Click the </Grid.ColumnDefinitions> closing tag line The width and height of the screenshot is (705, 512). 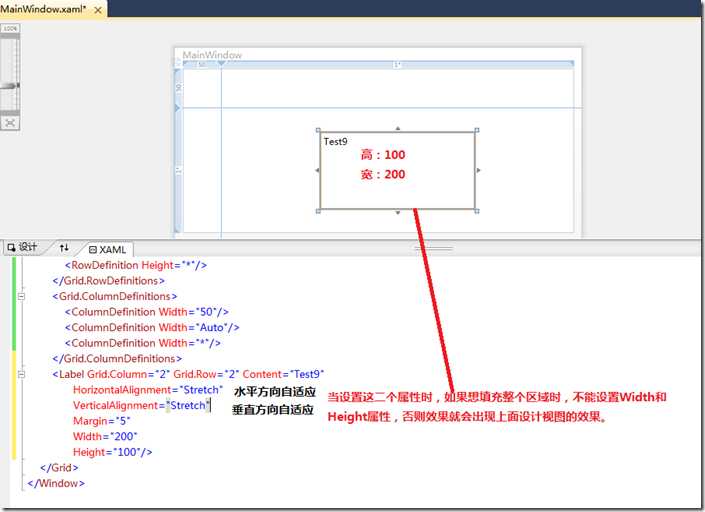(117, 359)
